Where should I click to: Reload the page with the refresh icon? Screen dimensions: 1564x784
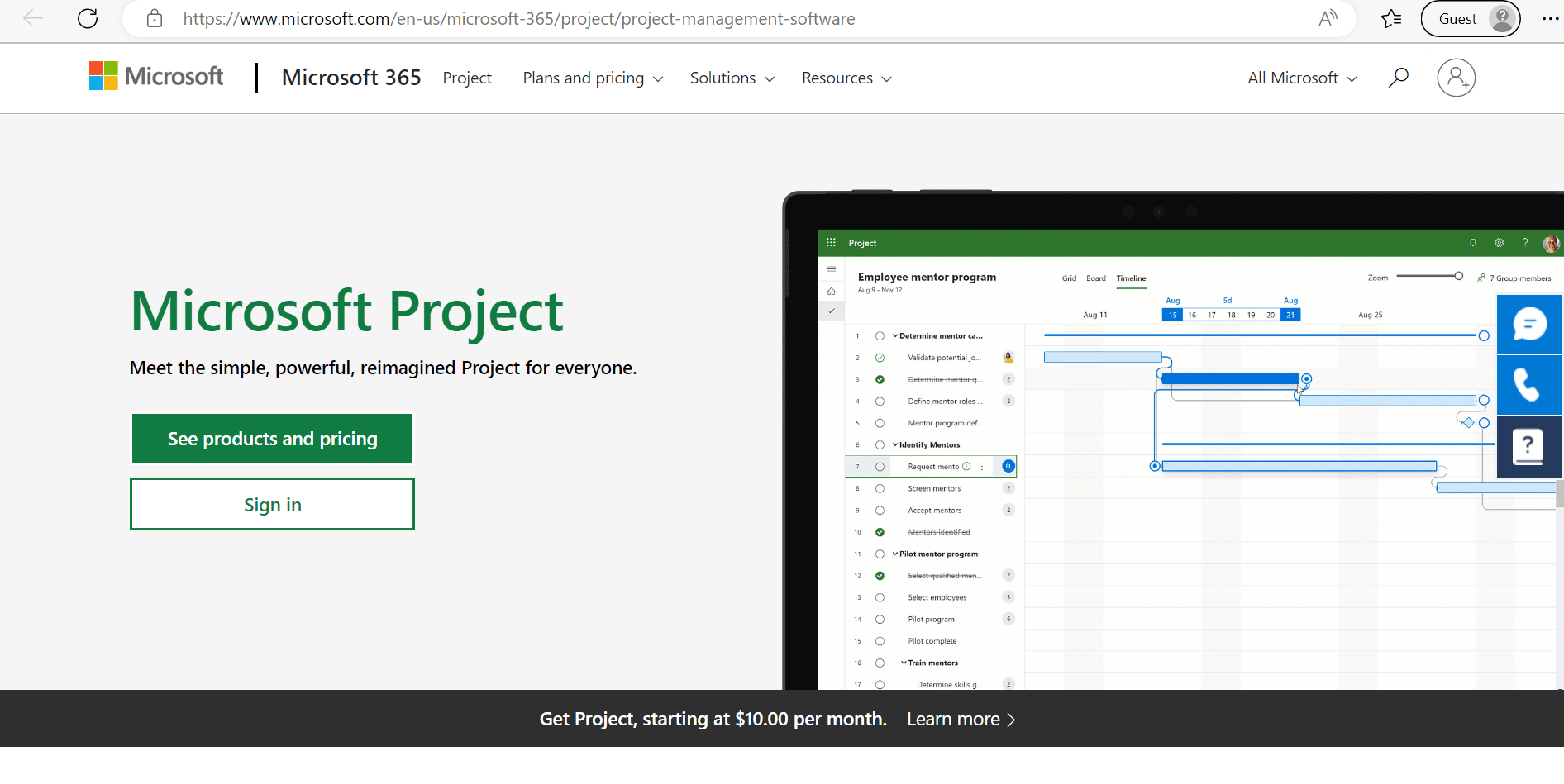(88, 18)
